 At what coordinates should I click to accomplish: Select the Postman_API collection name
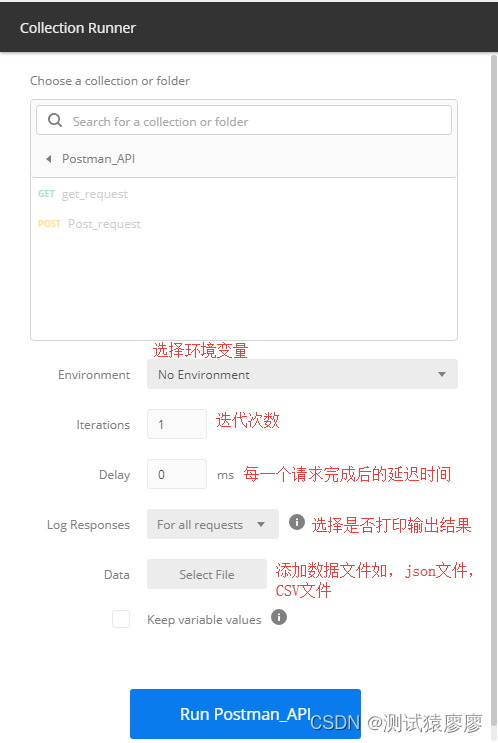[98, 159]
